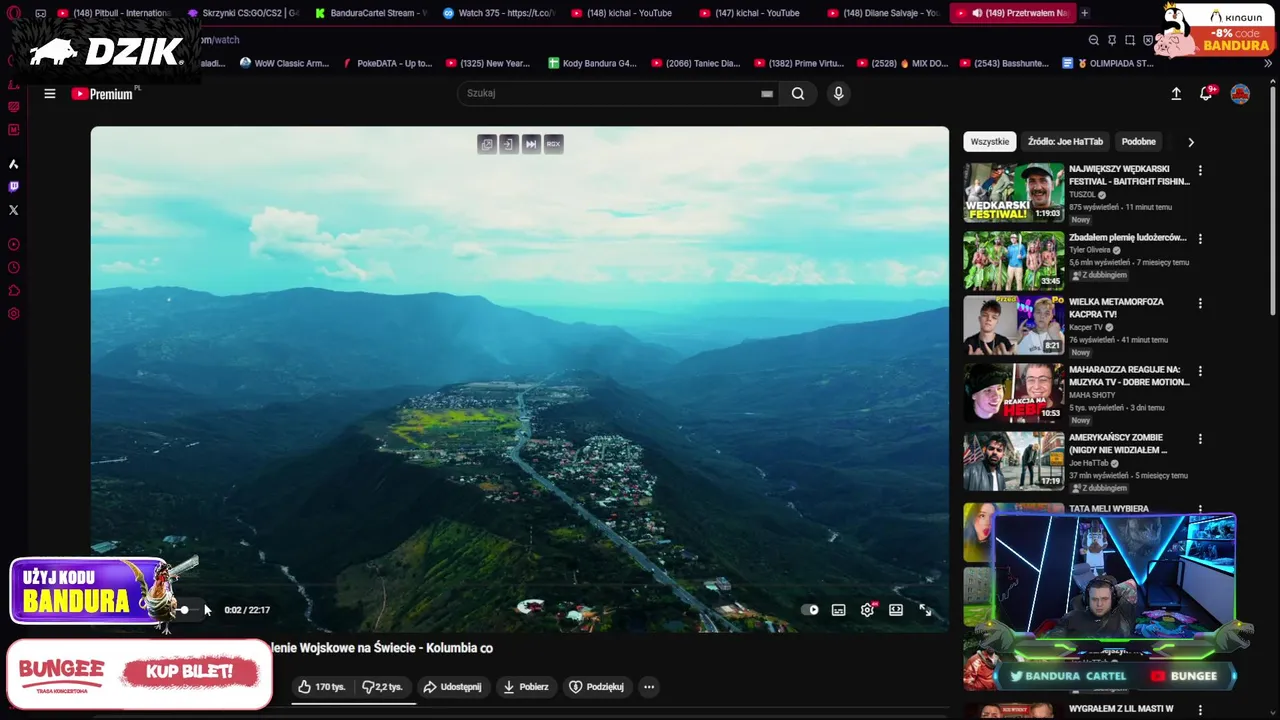1280x720 pixels.
Task: Open the Create upload icon
Action: (1176, 93)
